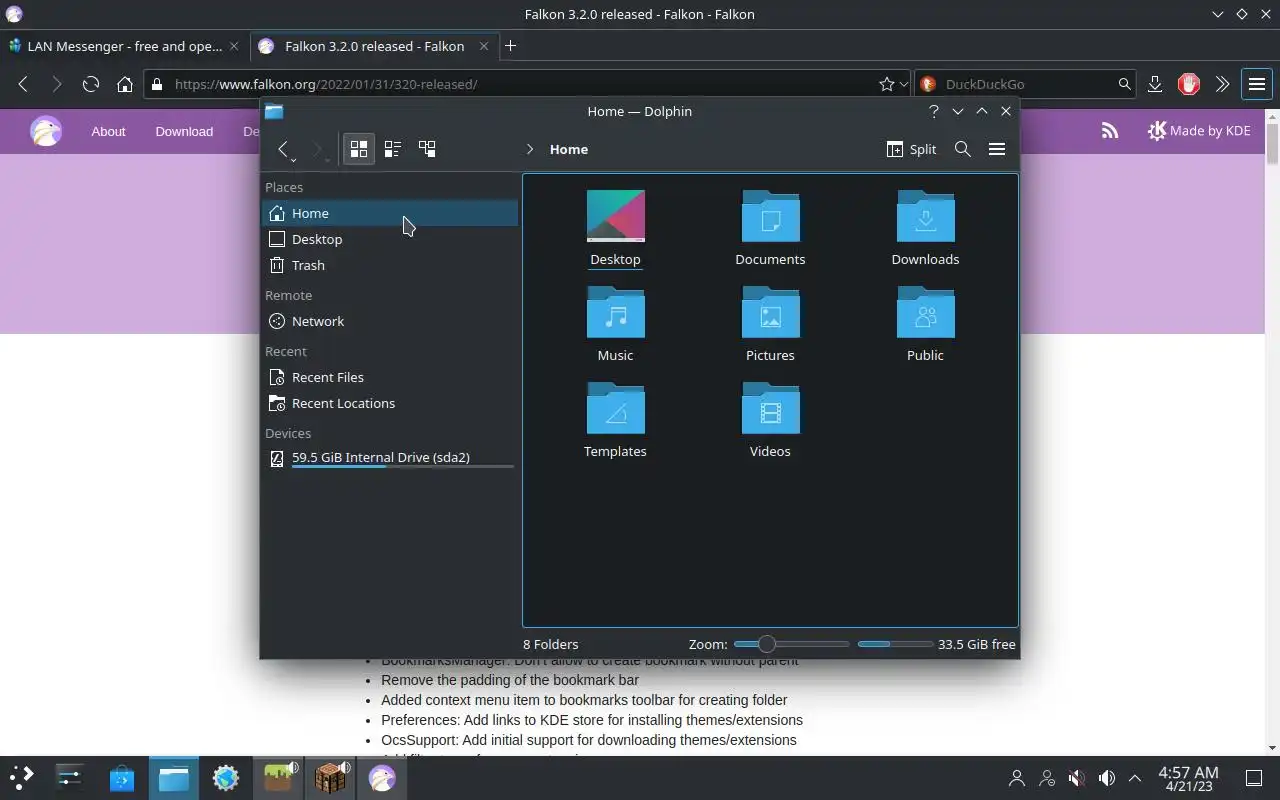
Task: Open Minecraft grass block taskbar icon
Action: (278, 777)
